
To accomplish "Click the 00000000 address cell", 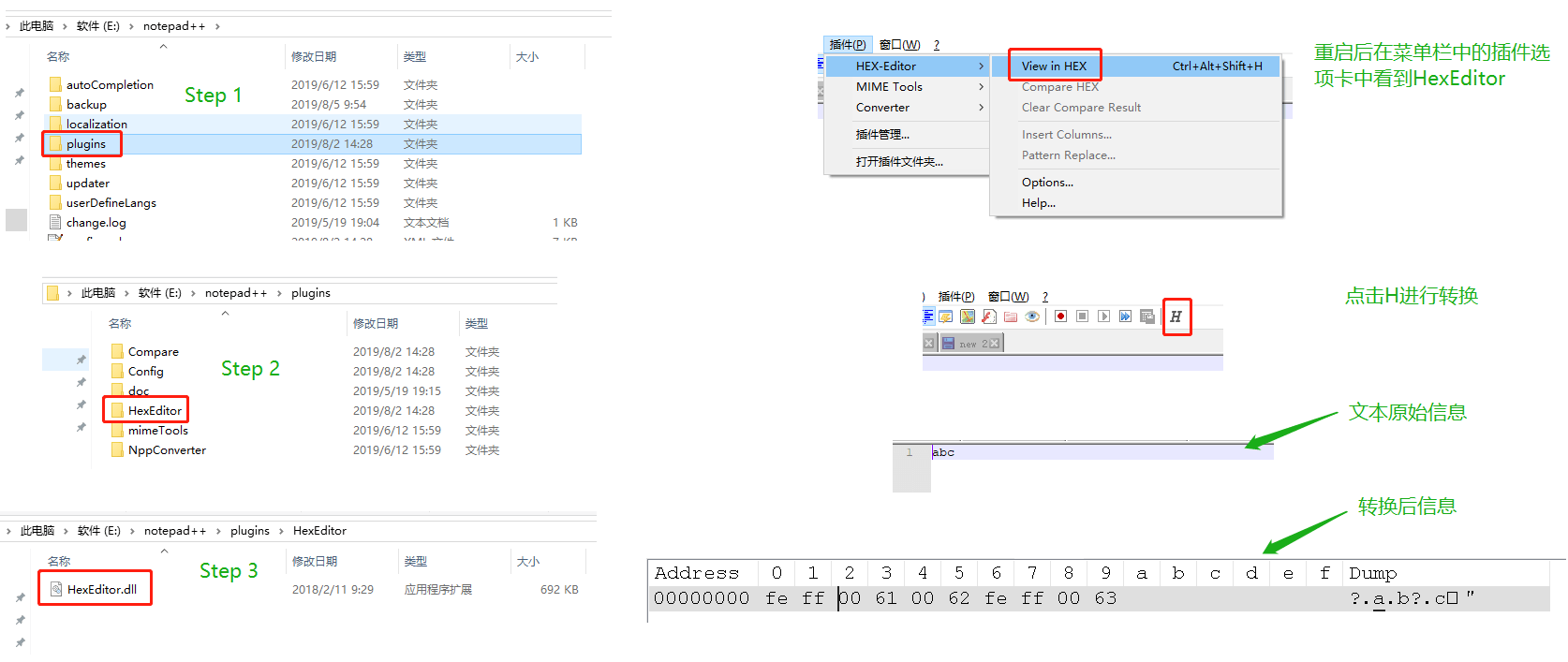I will pos(702,598).
